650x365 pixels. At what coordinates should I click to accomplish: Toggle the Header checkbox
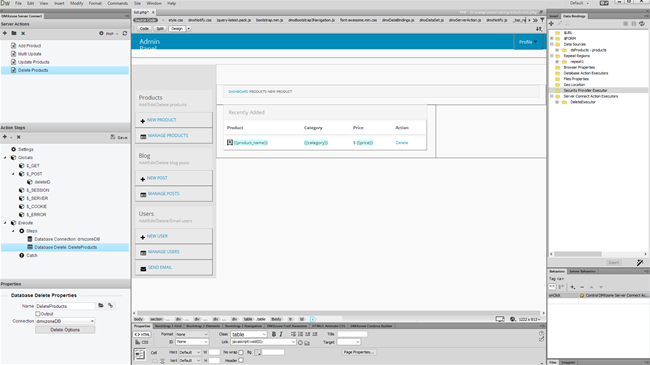(241, 360)
